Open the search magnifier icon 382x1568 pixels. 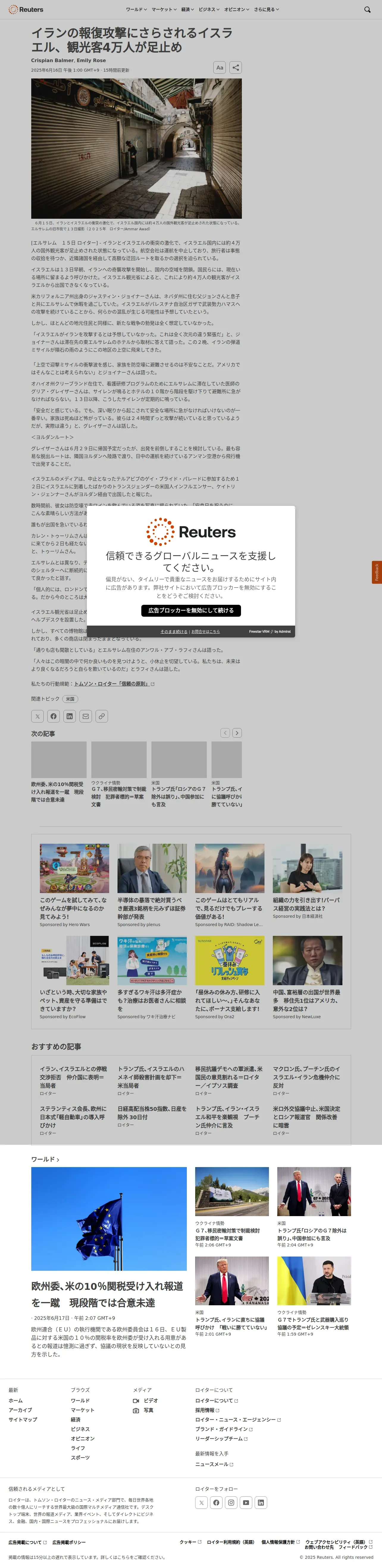pos(367,10)
